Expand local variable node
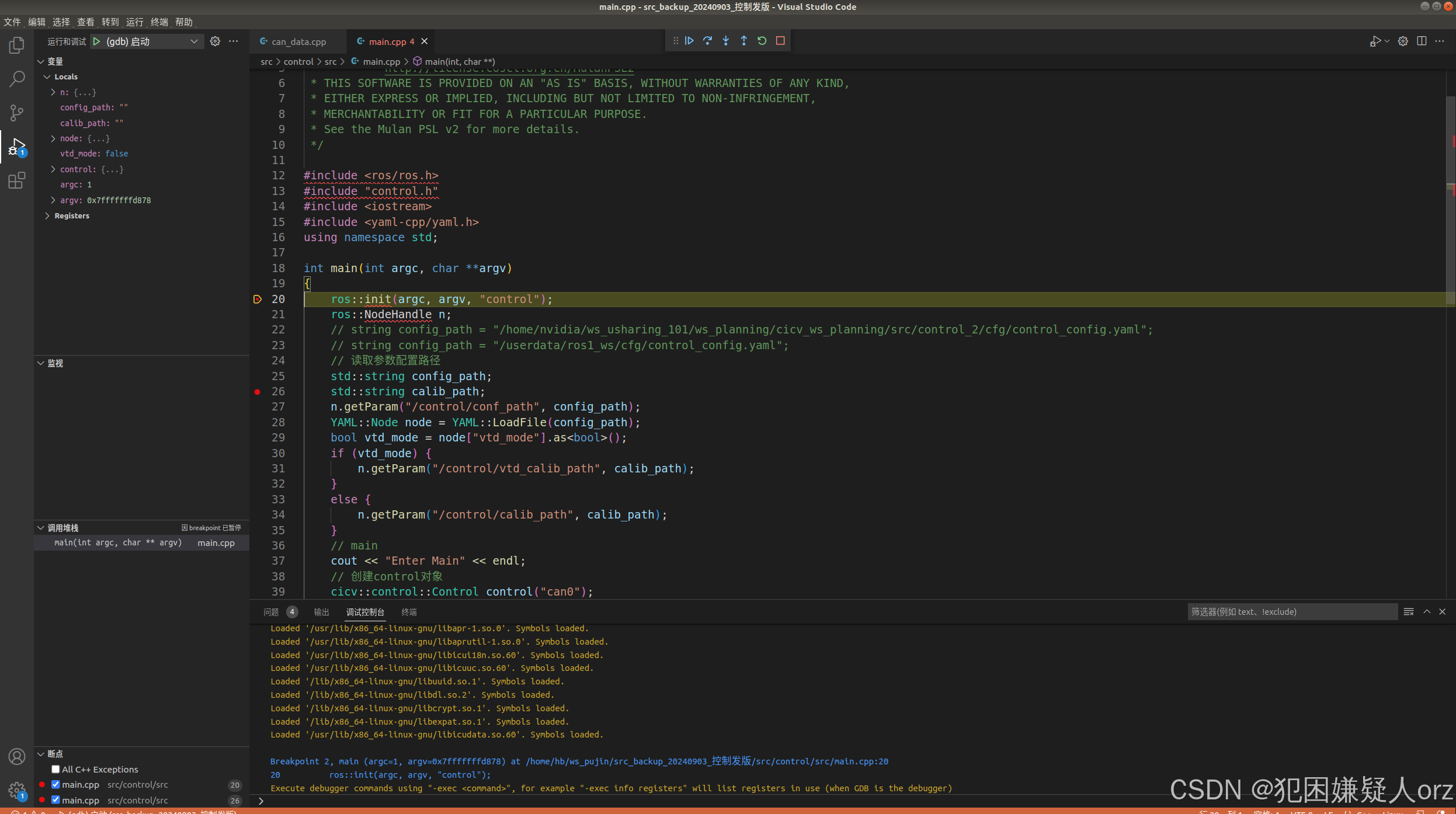The image size is (1456, 814). click(x=53, y=138)
